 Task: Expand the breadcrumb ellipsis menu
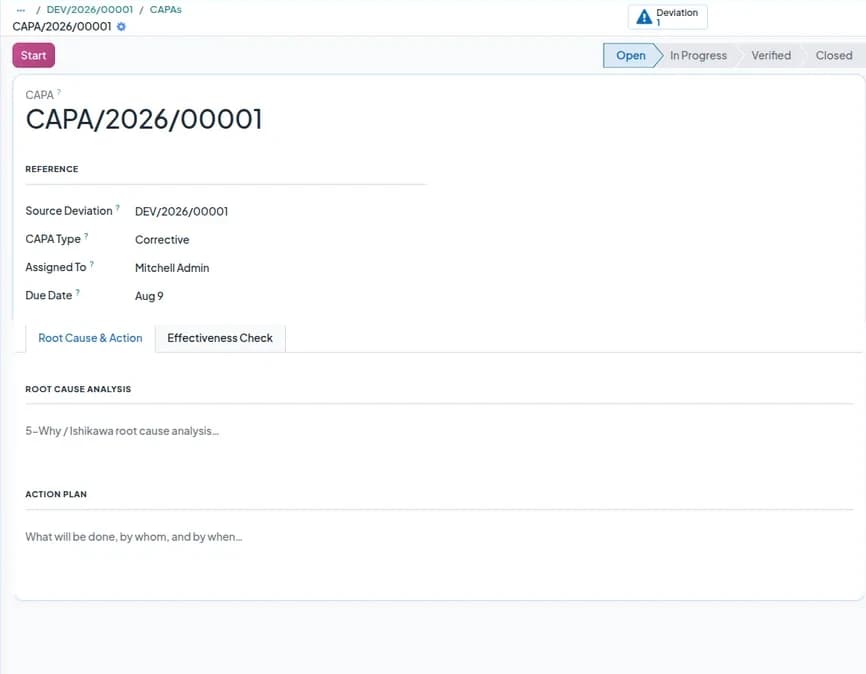click(21, 10)
